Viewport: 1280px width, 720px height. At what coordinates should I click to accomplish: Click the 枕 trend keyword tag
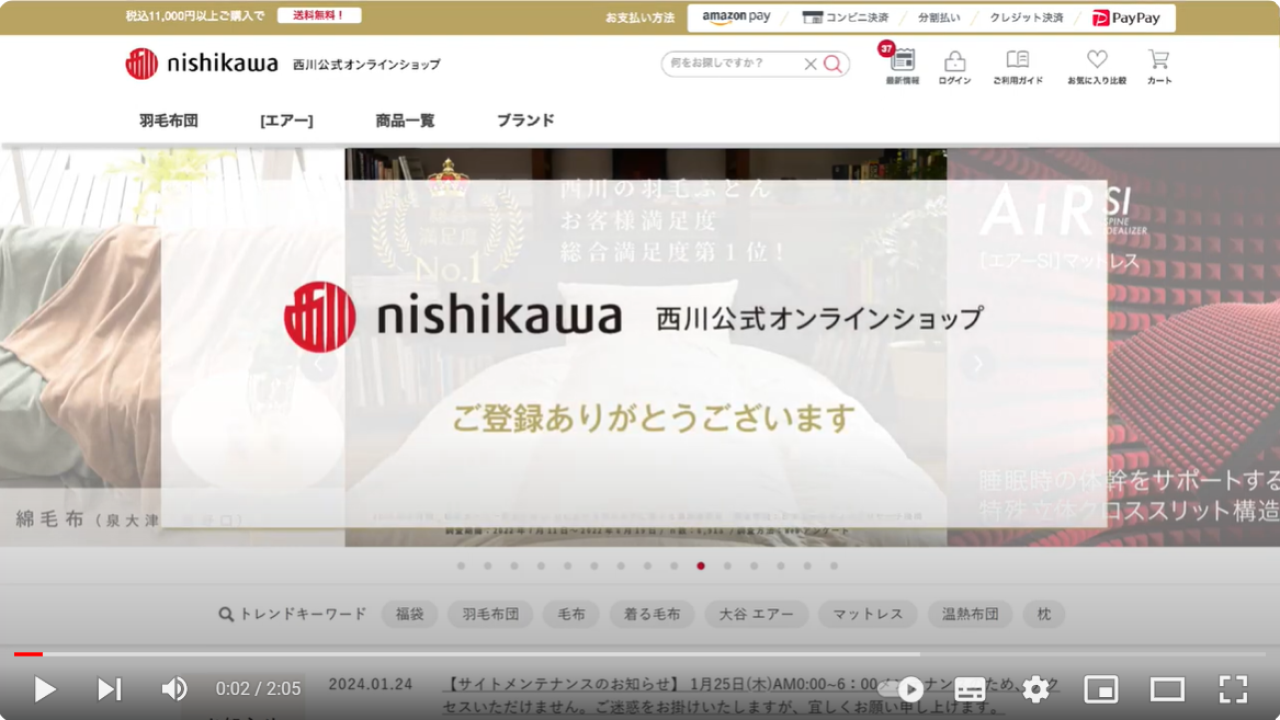point(1044,614)
